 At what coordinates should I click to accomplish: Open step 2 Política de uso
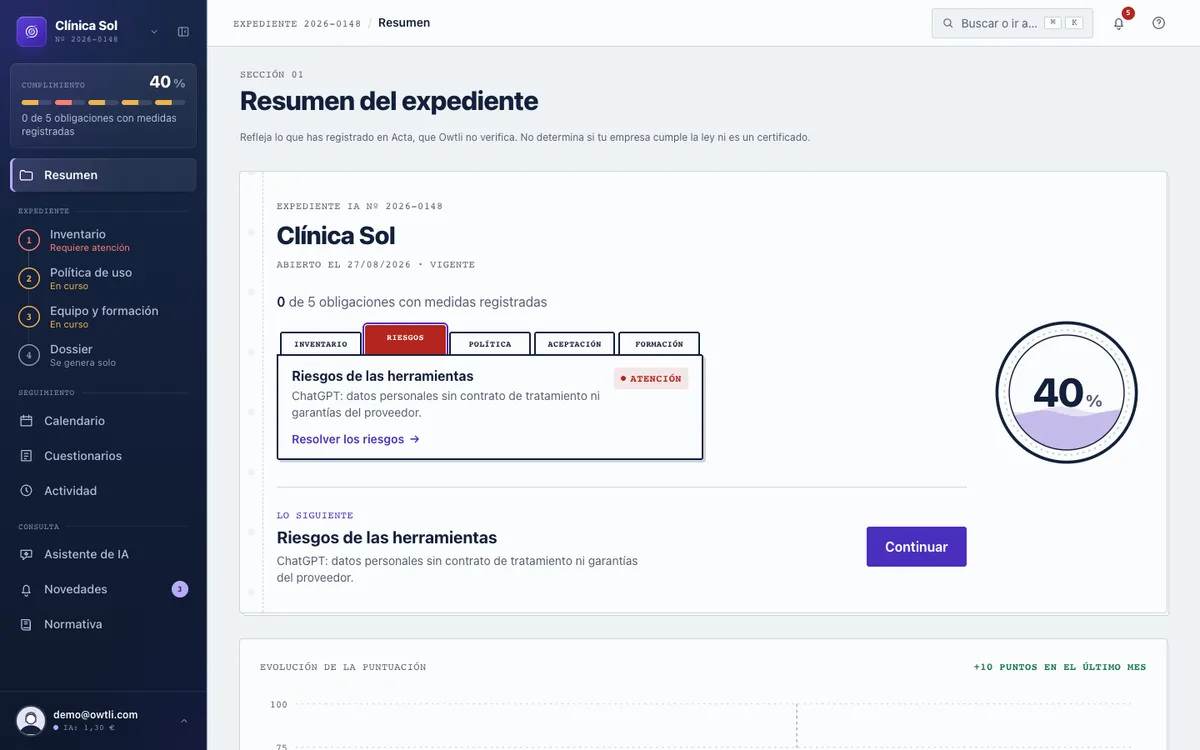[103, 278]
